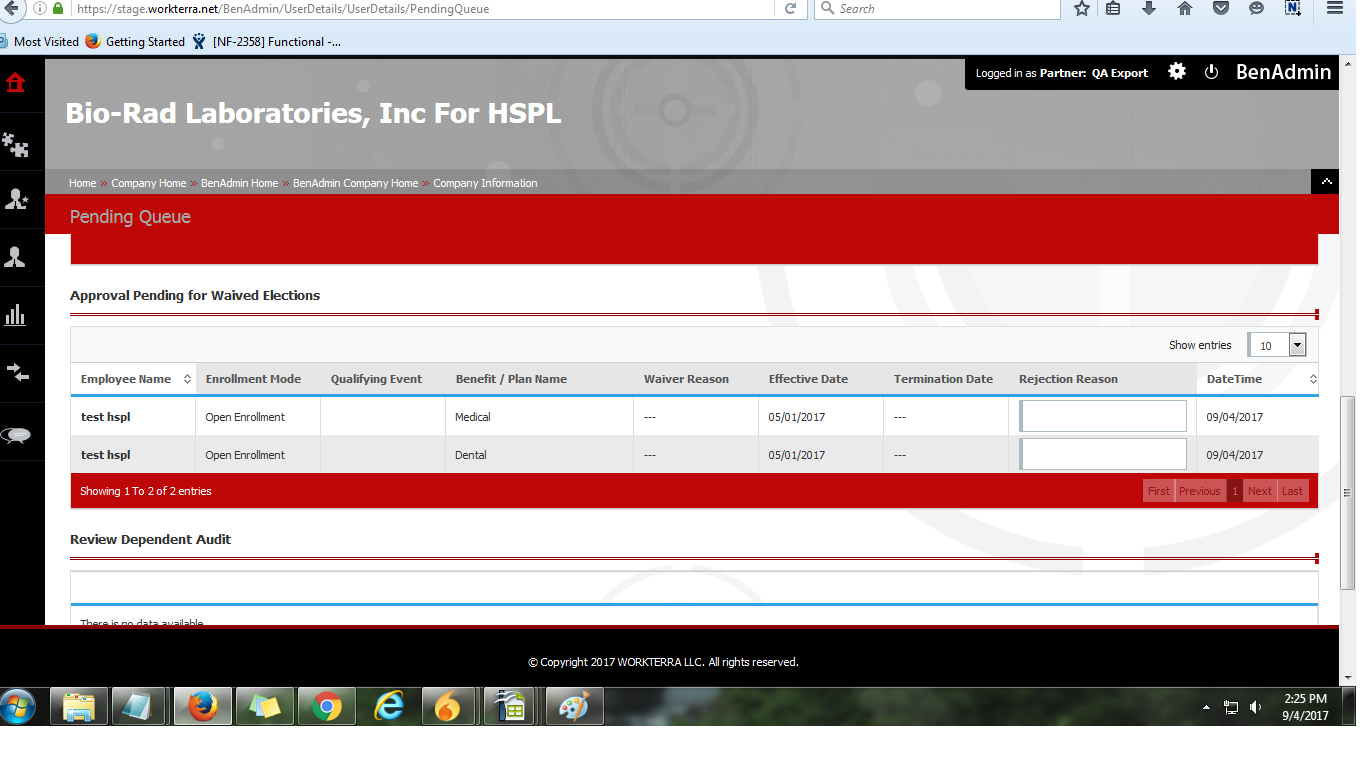This screenshot has height=768, width=1366.
Task: Click the taskbar clock showing 2:25 PM
Action: point(1305,707)
